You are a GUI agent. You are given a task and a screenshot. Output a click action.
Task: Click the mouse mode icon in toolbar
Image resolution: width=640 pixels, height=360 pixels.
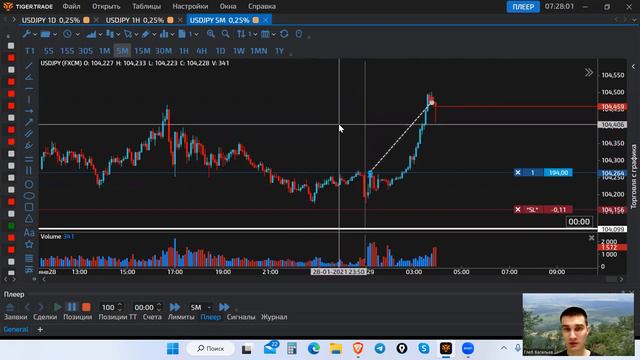(x=299, y=34)
